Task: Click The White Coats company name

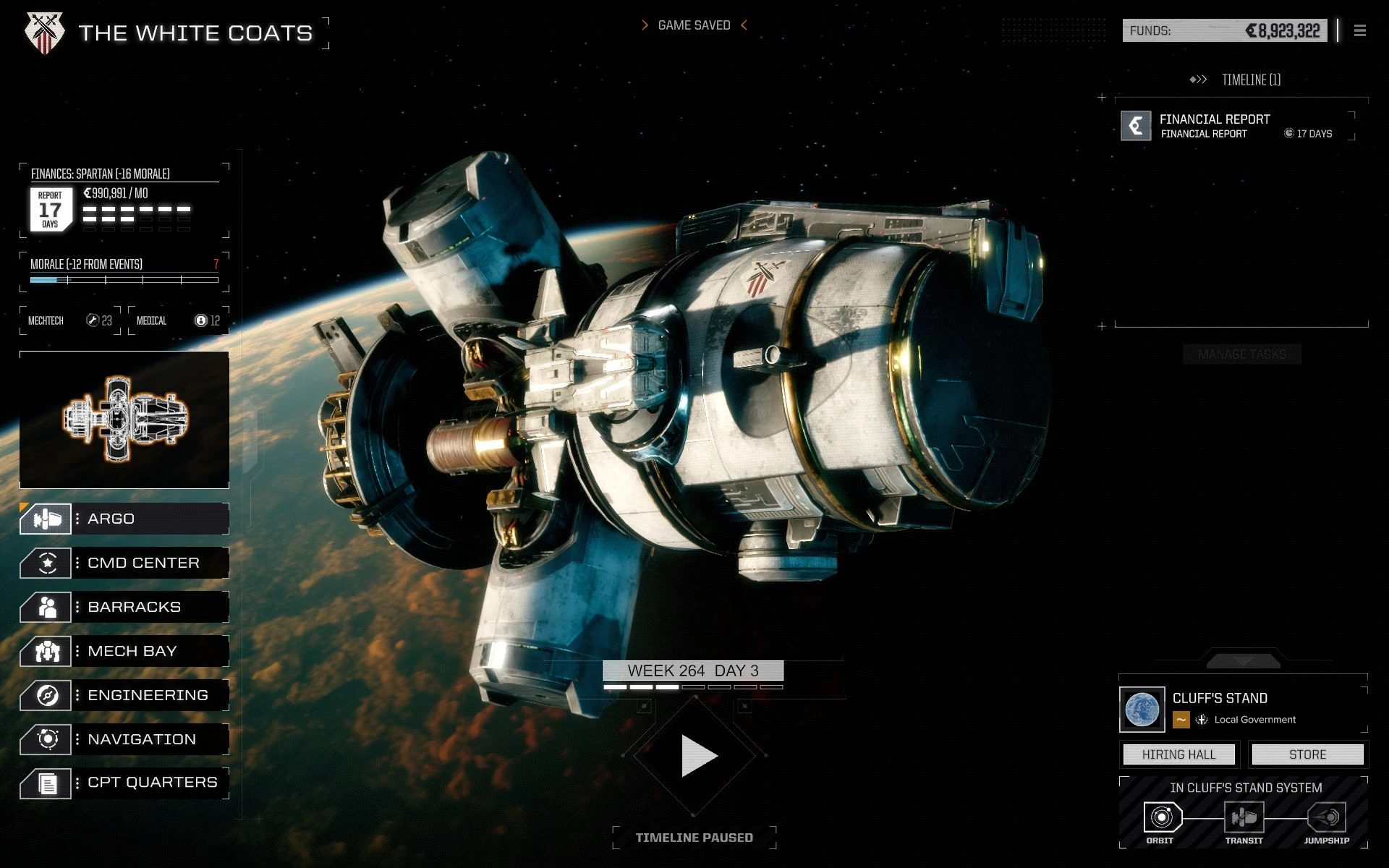Action: coord(195,33)
